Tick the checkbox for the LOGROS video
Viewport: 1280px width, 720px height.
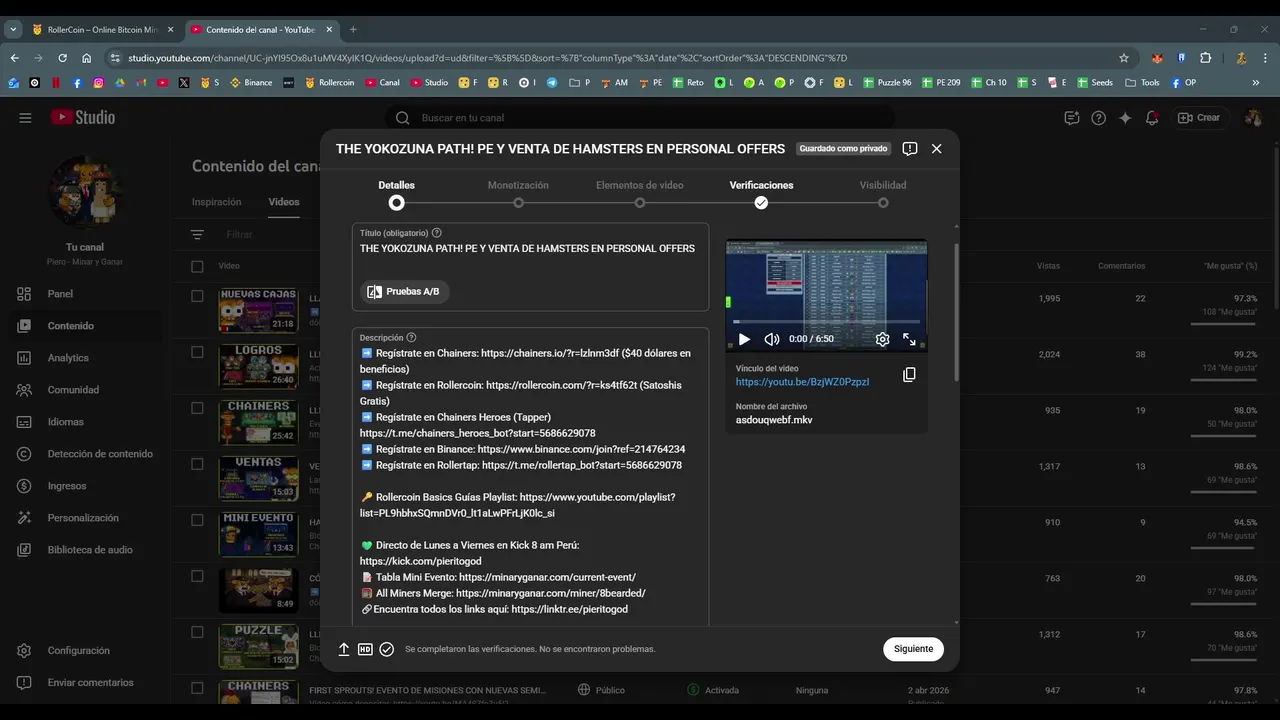(x=197, y=352)
